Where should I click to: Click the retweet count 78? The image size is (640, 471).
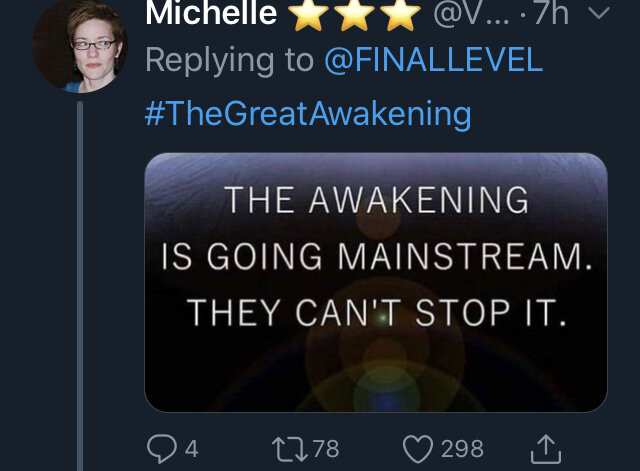(x=326, y=449)
